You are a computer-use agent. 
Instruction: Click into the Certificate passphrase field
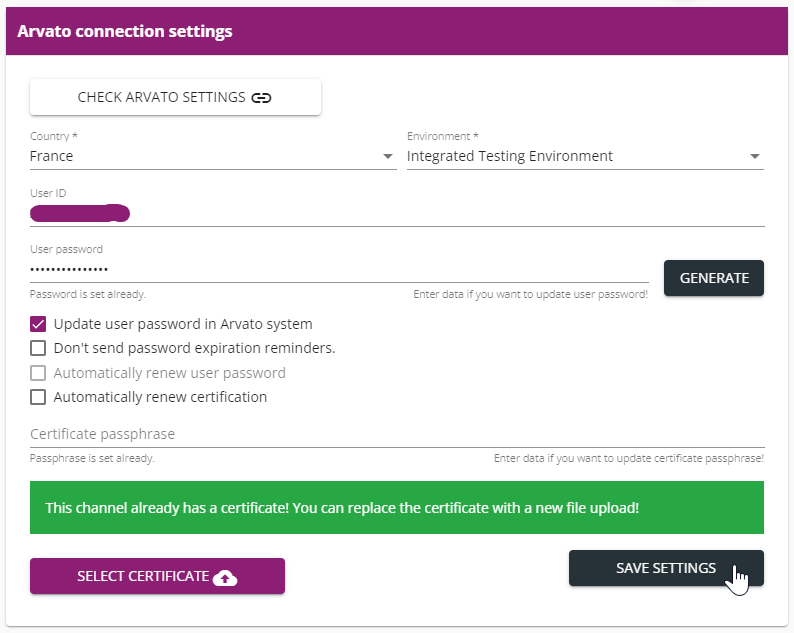[x=397, y=434]
